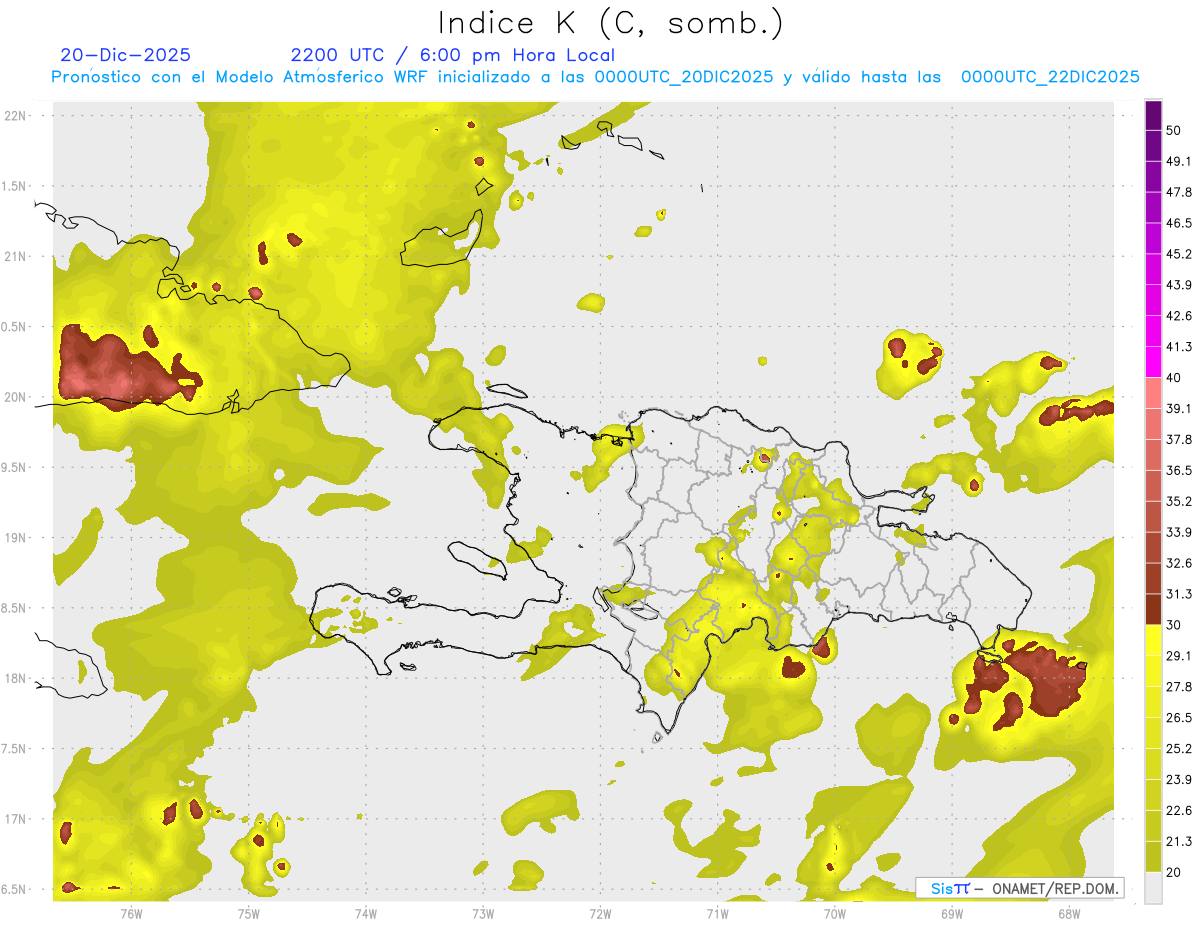Click the '22N' latitude label
This screenshot has height=927, width=1200.
(17, 115)
